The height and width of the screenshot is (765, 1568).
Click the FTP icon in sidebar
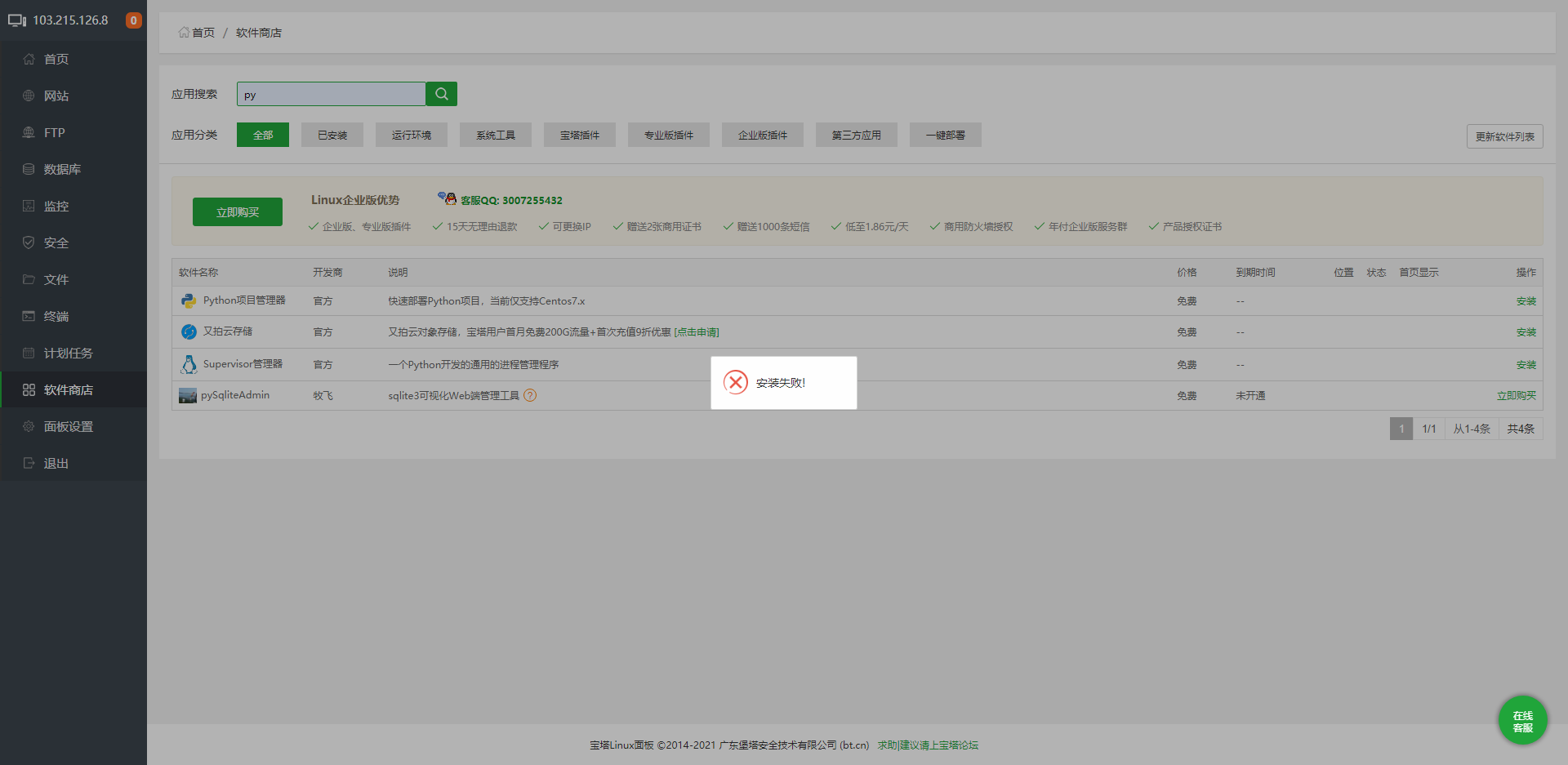coord(29,132)
